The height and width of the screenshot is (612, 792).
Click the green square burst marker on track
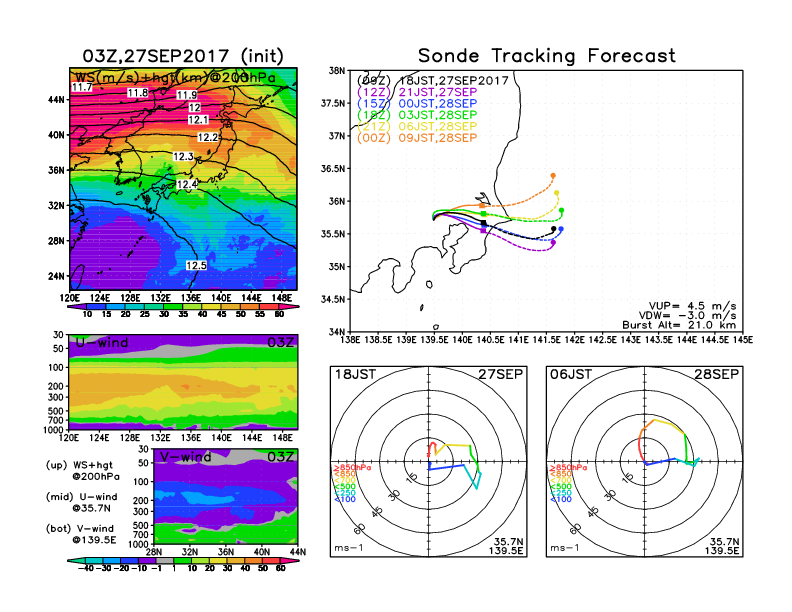pos(484,214)
